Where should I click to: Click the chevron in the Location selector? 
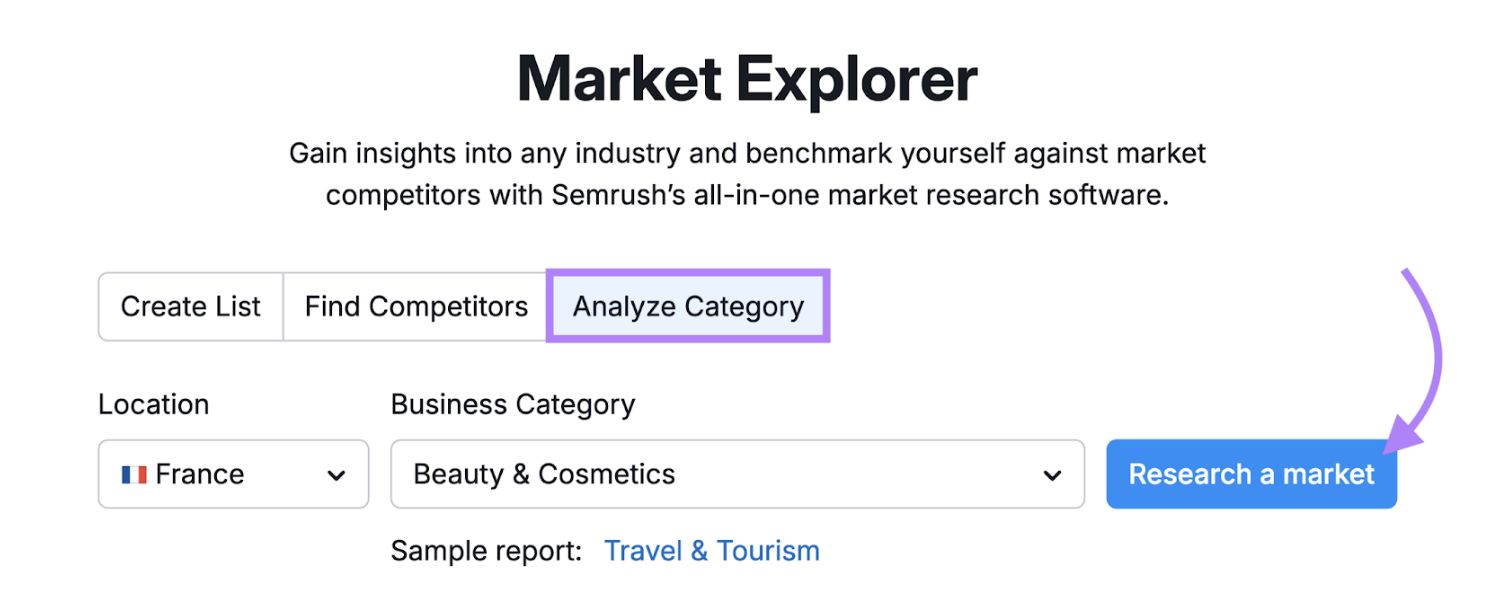337,474
